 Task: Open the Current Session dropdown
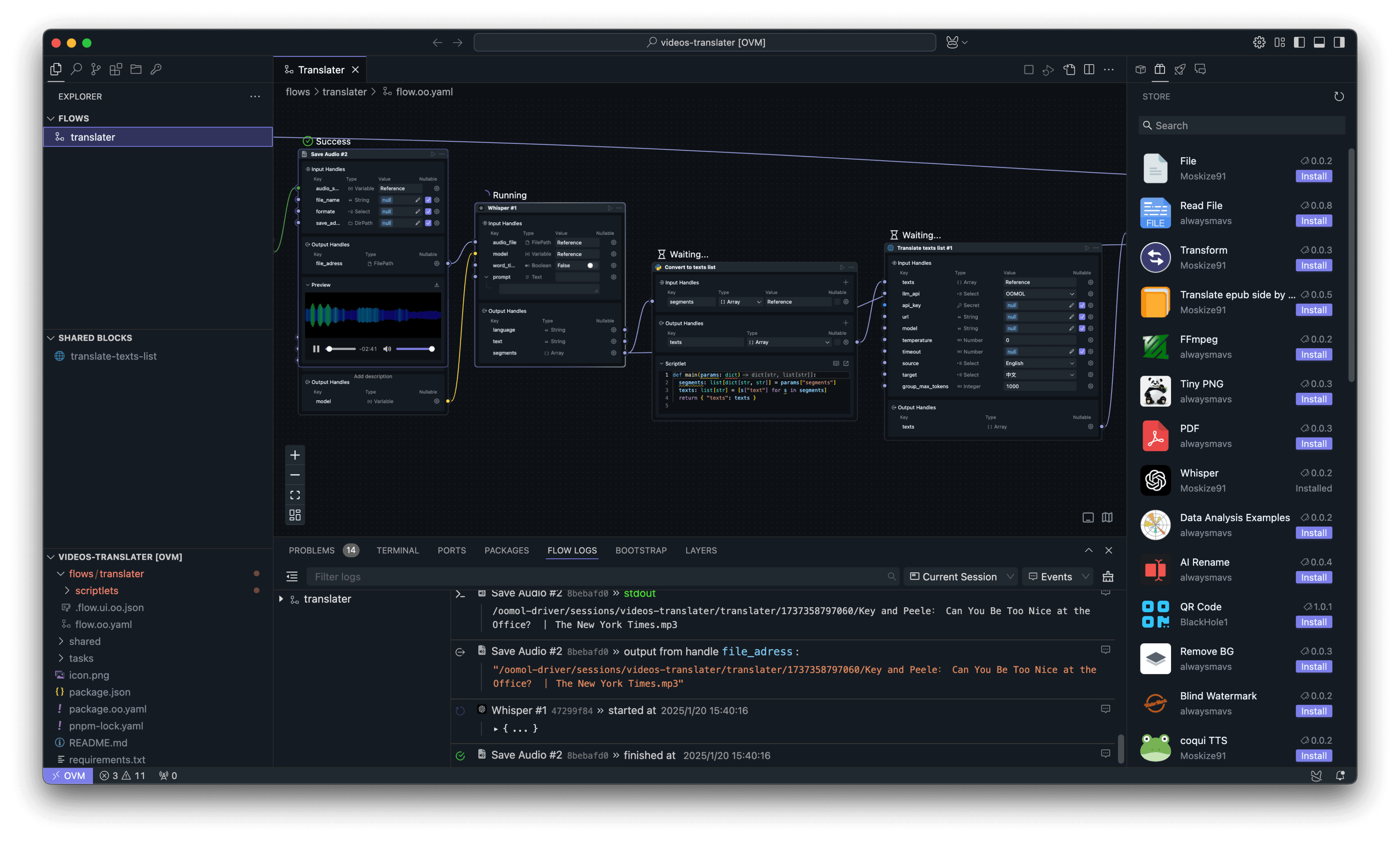point(960,577)
